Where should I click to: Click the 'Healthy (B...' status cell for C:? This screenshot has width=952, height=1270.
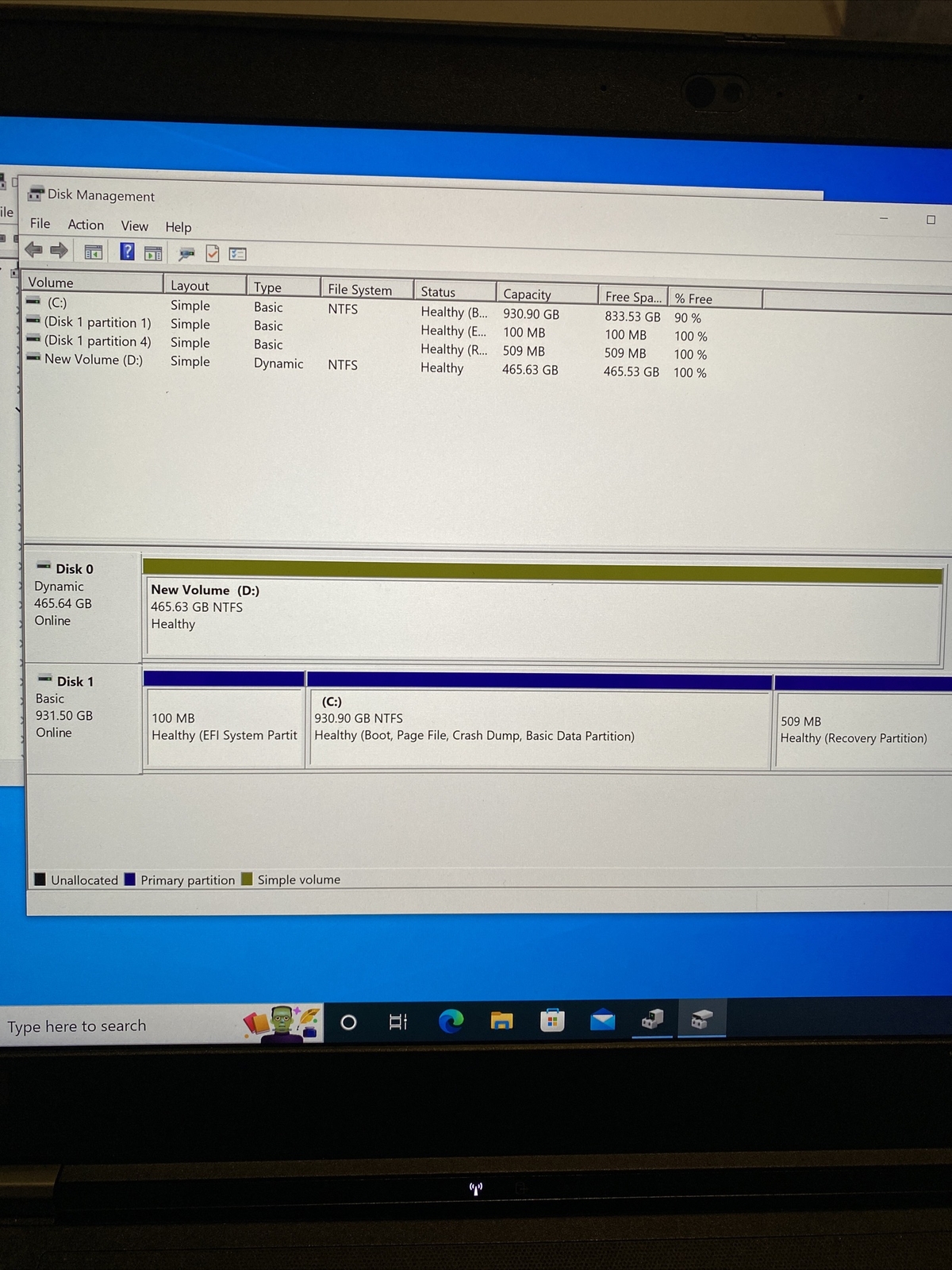[x=454, y=312]
